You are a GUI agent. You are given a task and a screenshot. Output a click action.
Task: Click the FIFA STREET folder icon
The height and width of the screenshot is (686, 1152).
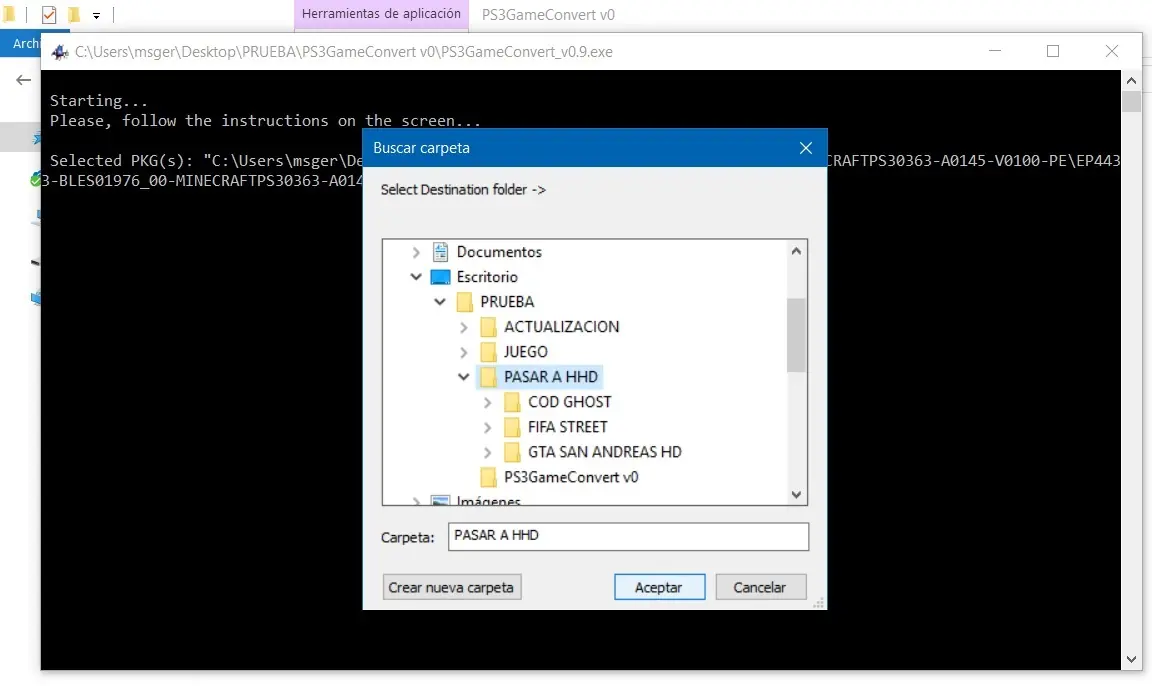click(x=511, y=427)
